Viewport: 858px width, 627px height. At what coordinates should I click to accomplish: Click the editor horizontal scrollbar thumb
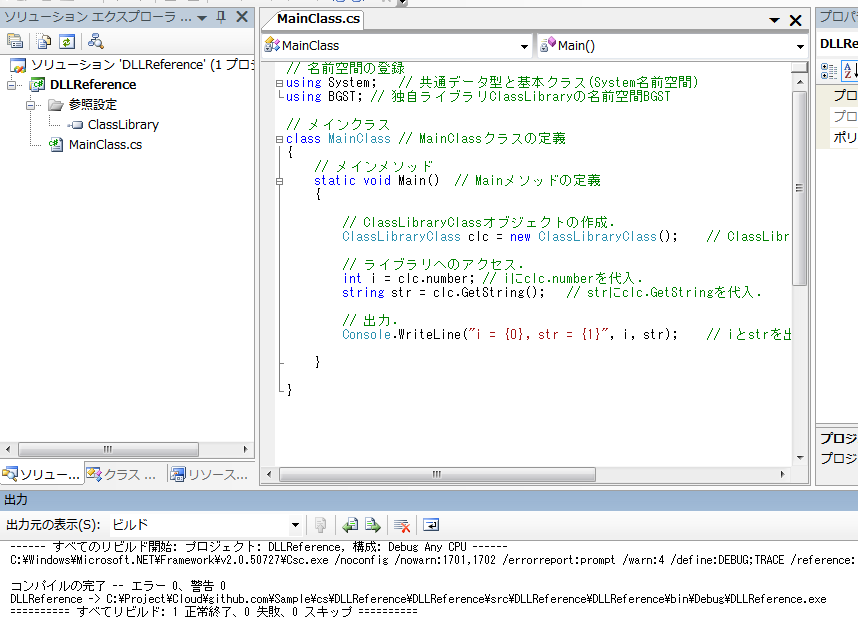click(x=437, y=474)
